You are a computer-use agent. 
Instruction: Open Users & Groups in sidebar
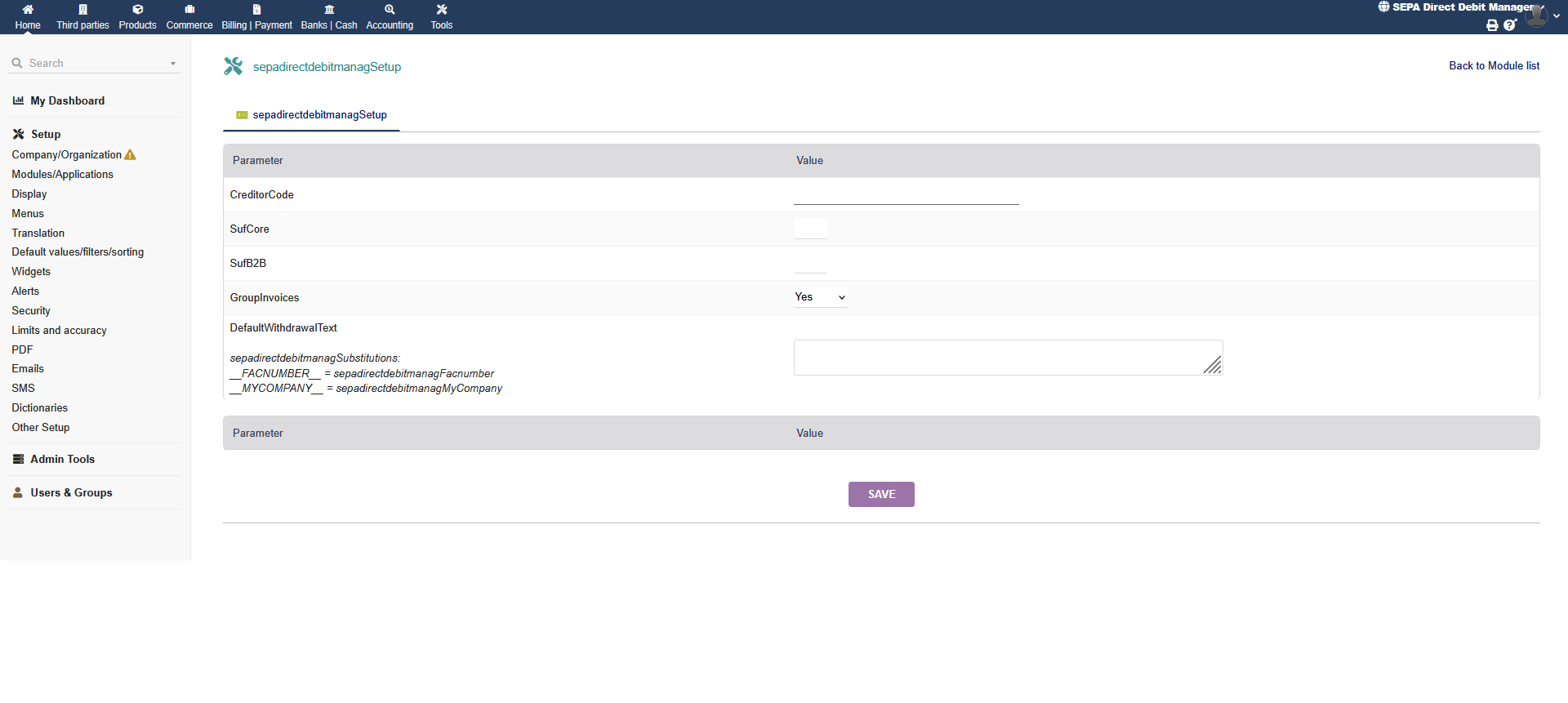tap(71, 493)
